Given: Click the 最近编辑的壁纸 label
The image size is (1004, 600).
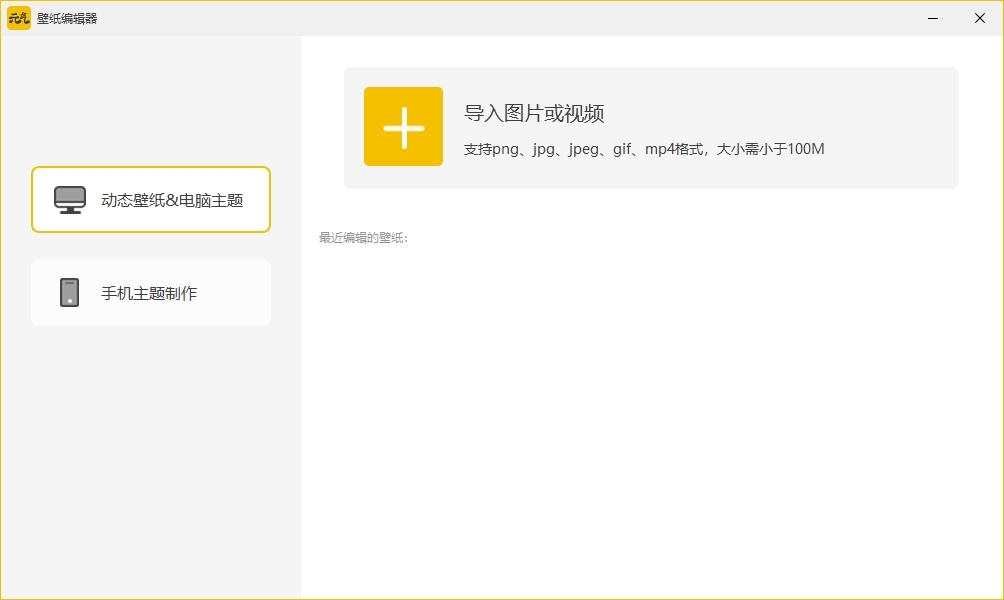Looking at the screenshot, I should click(x=366, y=238).
